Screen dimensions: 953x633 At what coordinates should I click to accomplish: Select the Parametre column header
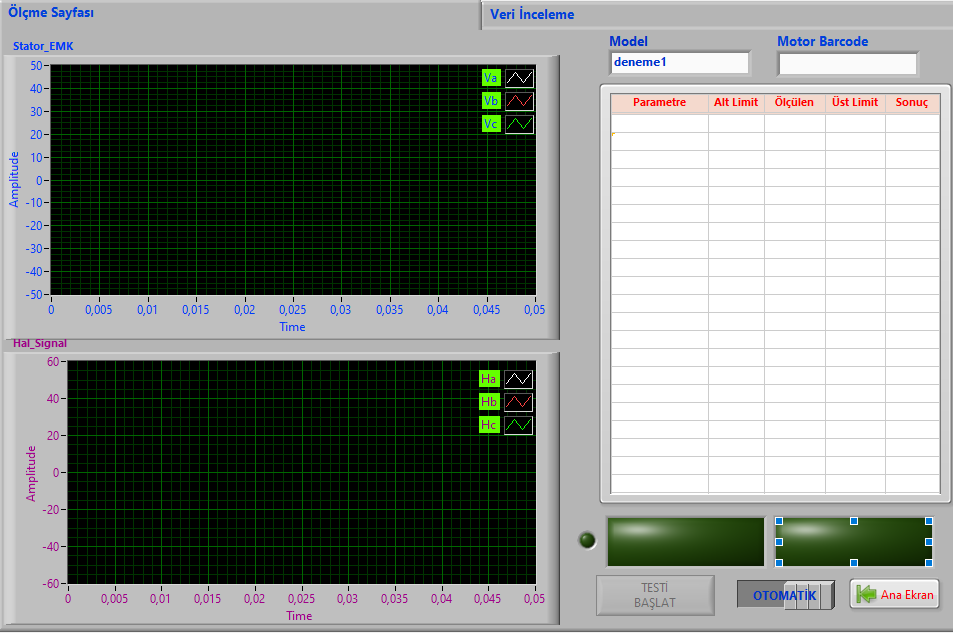pyautogui.click(x=659, y=103)
